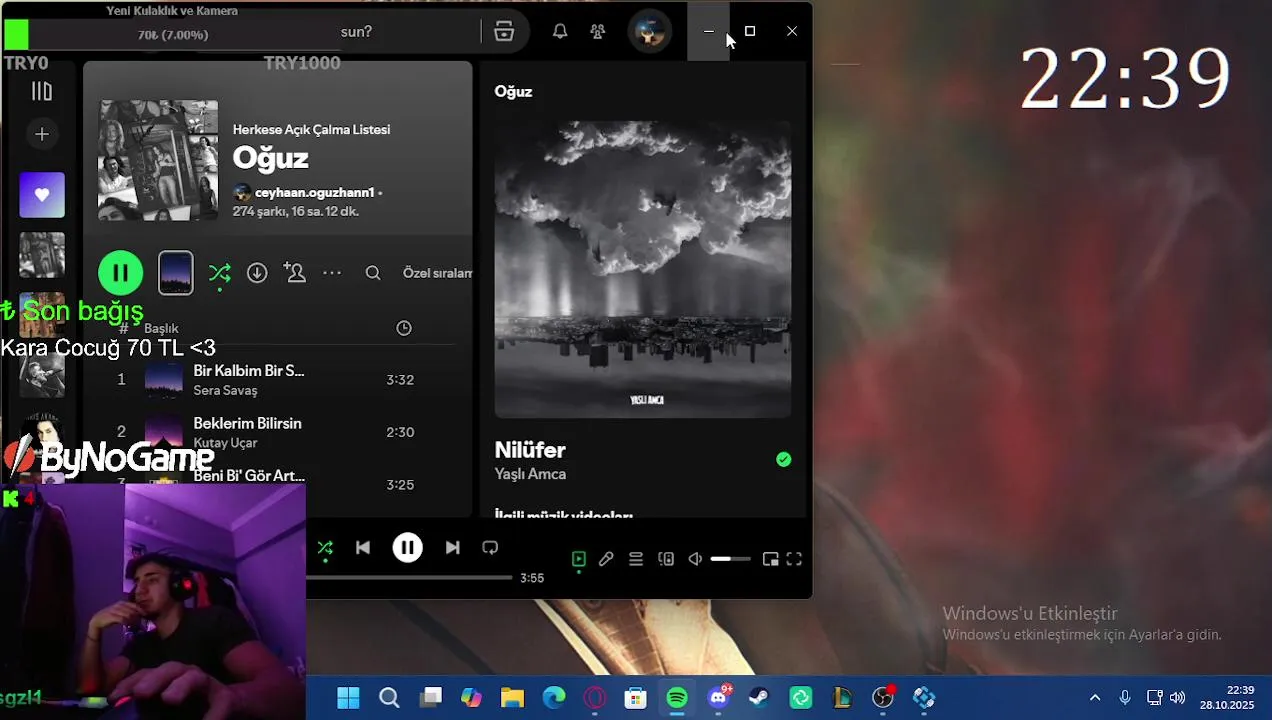Open Spotify notifications bell

(x=560, y=31)
